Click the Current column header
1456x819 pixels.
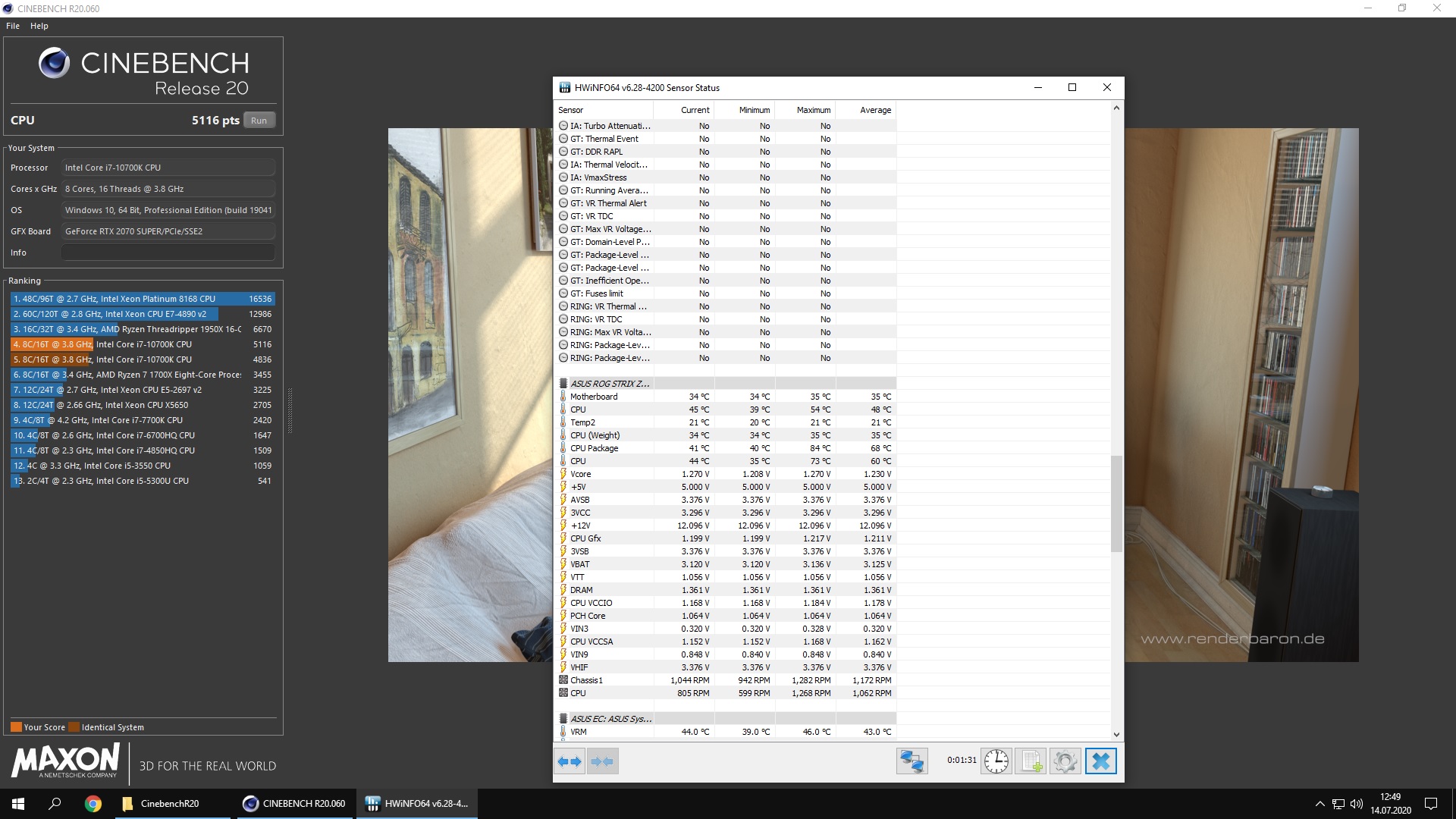(x=684, y=110)
